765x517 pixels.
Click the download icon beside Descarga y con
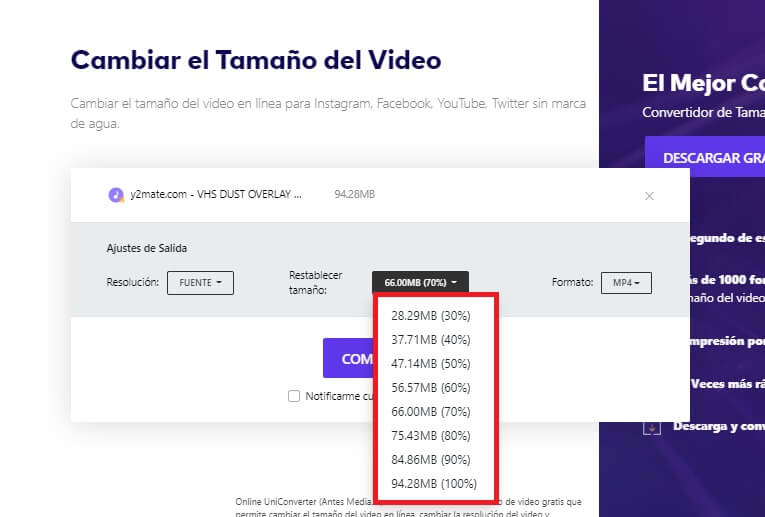click(x=652, y=427)
